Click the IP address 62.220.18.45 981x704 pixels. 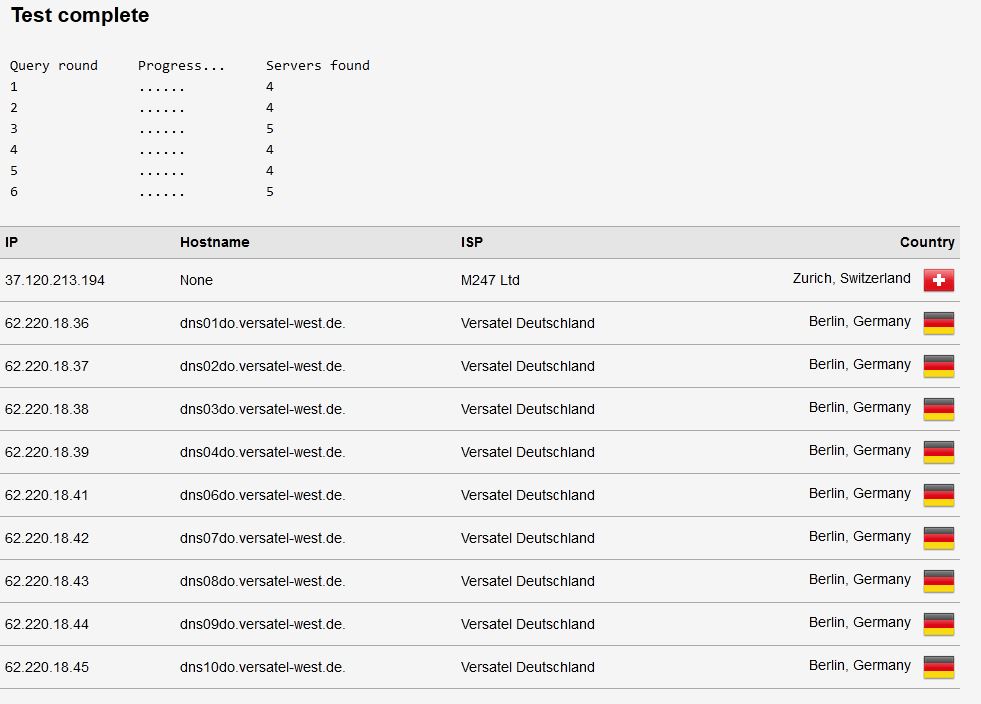point(47,667)
